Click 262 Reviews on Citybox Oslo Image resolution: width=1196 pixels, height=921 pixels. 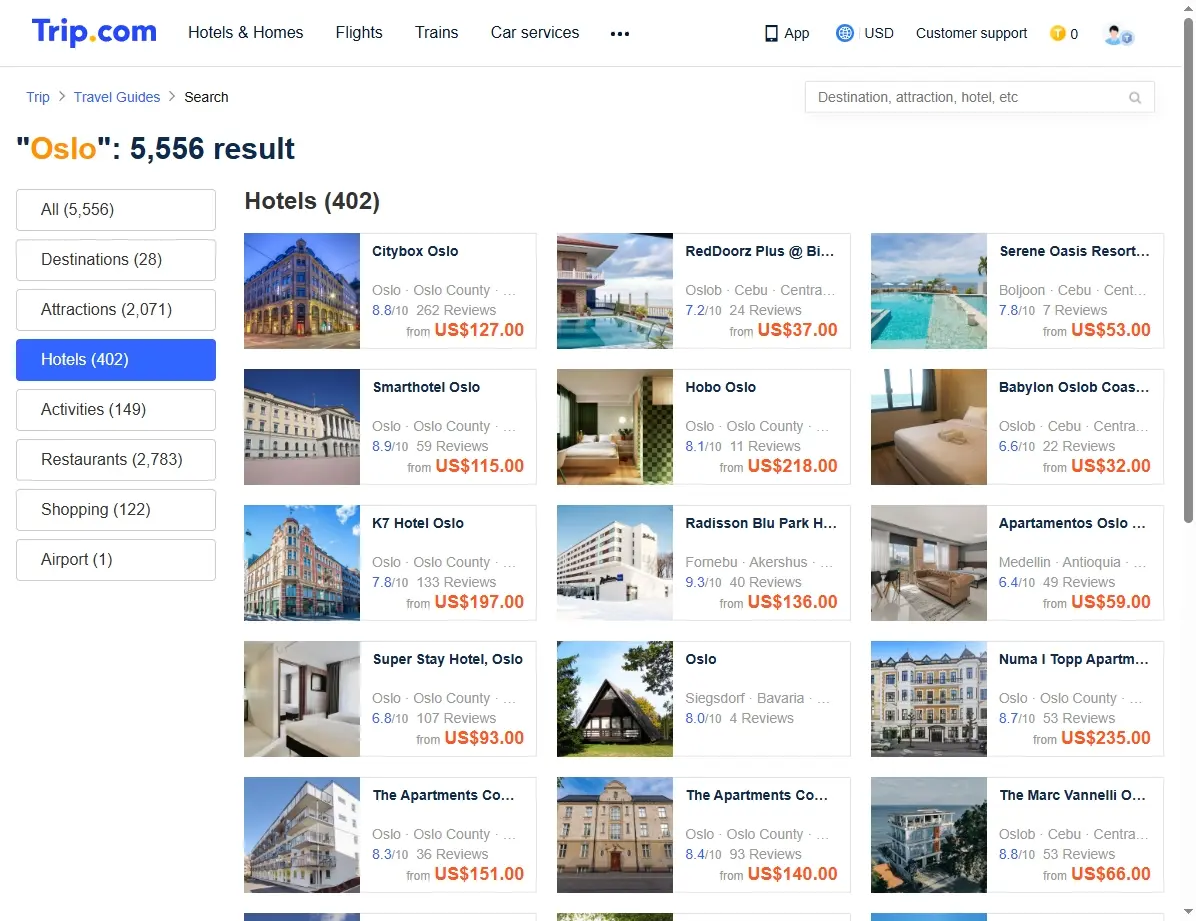[x=456, y=310]
